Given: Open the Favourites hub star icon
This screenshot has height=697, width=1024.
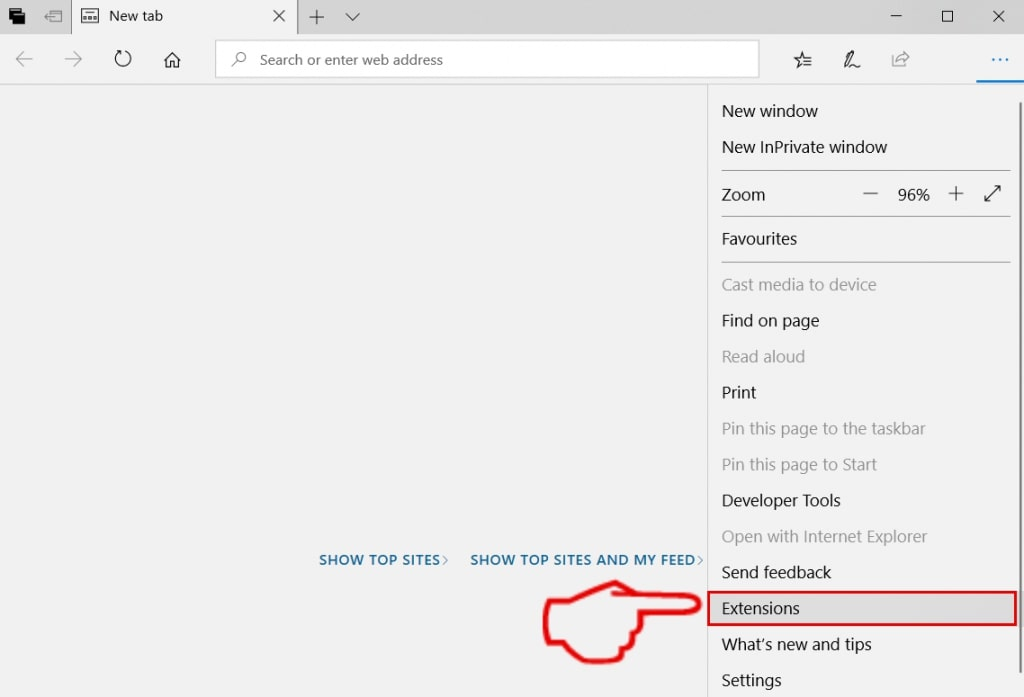Looking at the screenshot, I should coord(803,60).
